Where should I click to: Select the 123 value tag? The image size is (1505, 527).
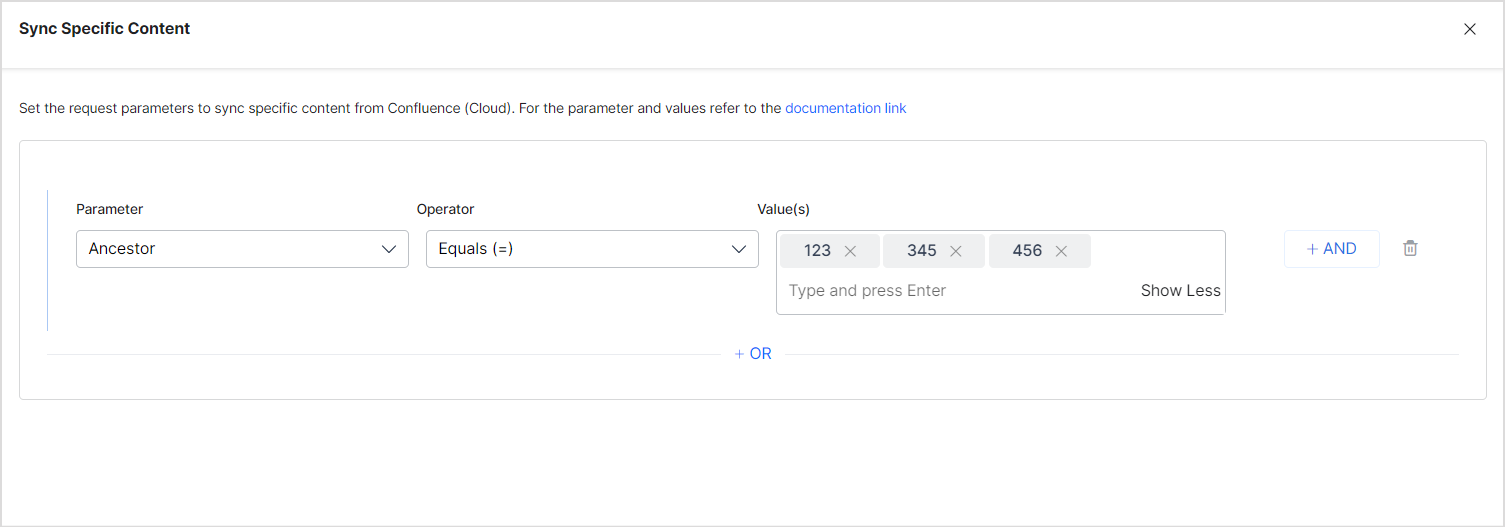pos(817,251)
